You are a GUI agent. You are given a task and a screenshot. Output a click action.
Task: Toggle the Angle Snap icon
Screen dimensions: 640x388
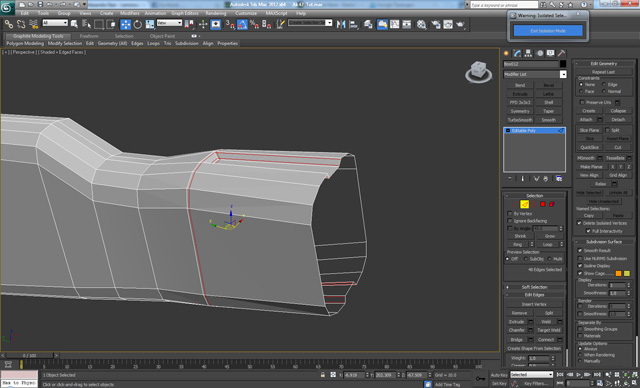pos(242,24)
